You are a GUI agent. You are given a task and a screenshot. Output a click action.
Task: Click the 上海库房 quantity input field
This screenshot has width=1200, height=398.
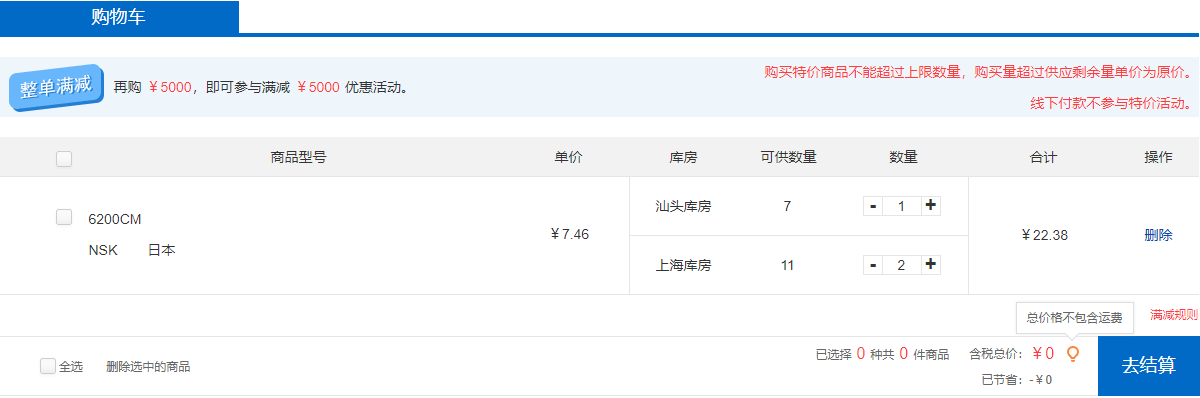[902, 265]
